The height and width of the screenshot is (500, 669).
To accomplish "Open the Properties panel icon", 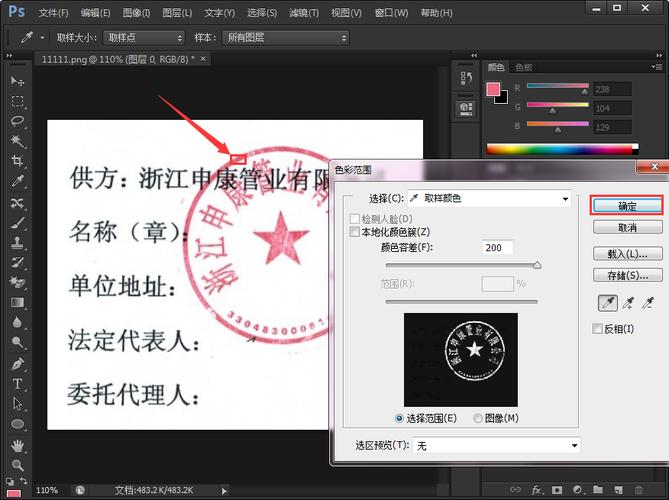I will [x=466, y=108].
